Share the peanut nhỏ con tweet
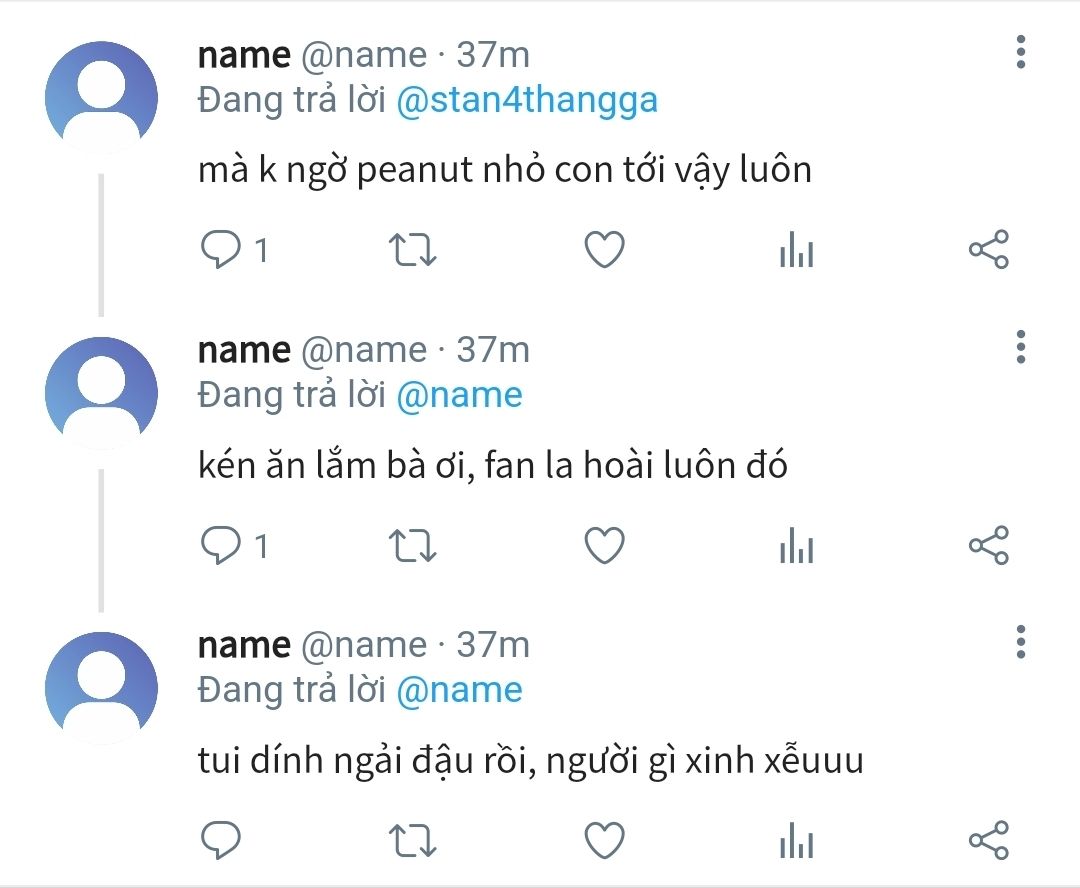 (x=989, y=250)
